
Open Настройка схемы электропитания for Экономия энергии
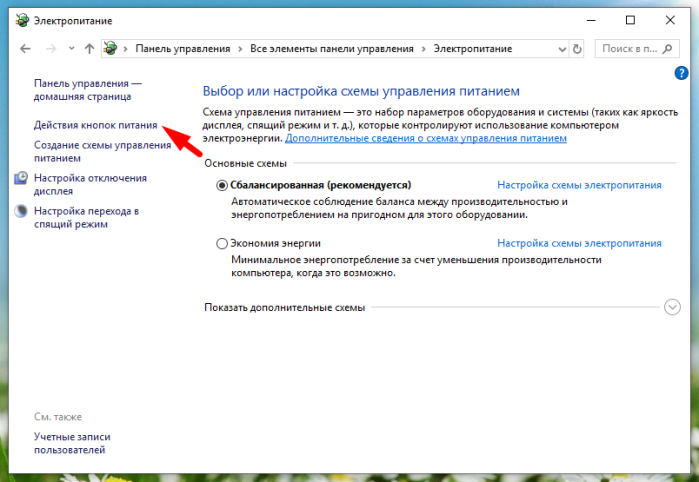579,243
